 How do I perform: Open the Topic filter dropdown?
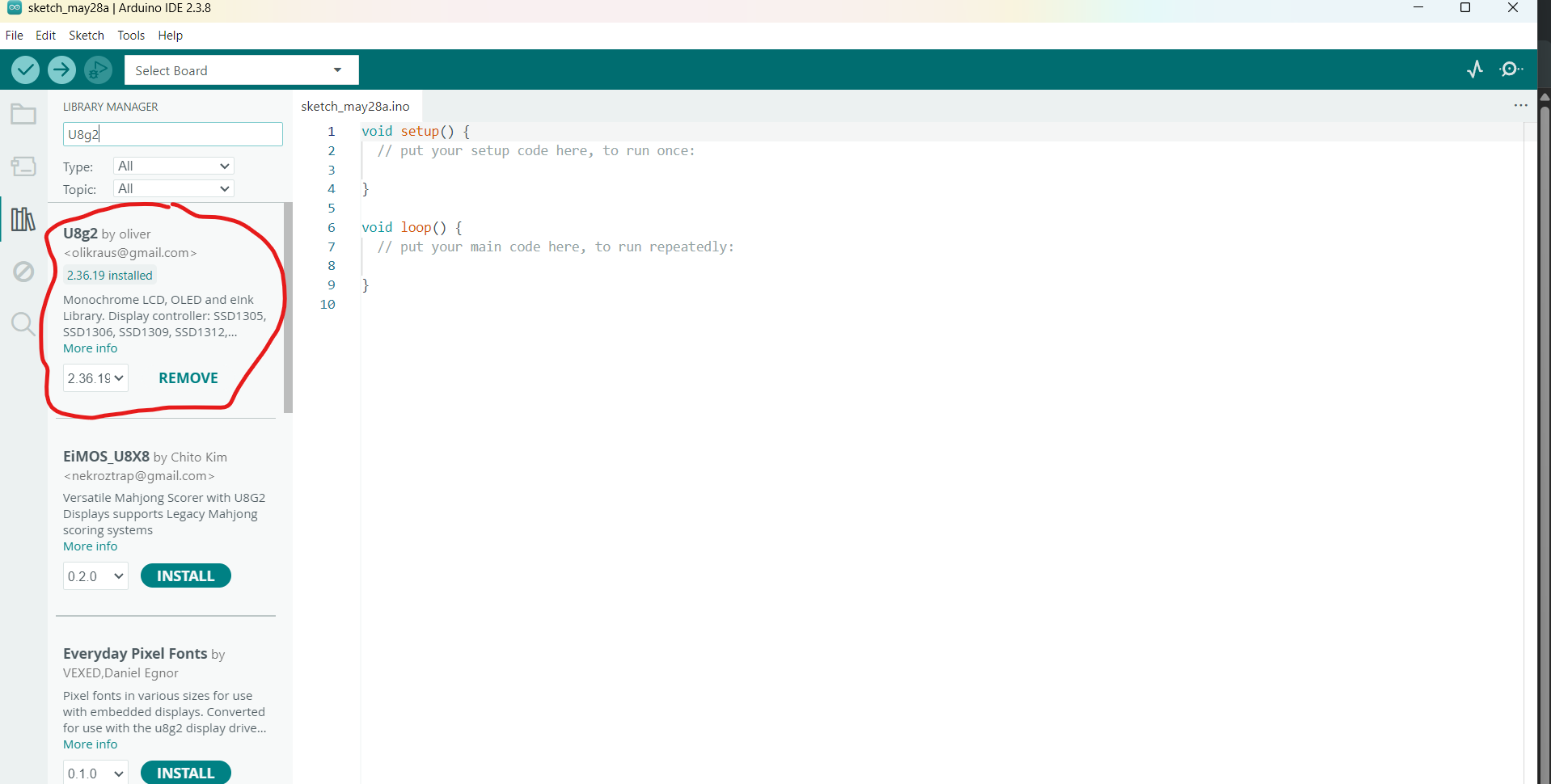174,188
